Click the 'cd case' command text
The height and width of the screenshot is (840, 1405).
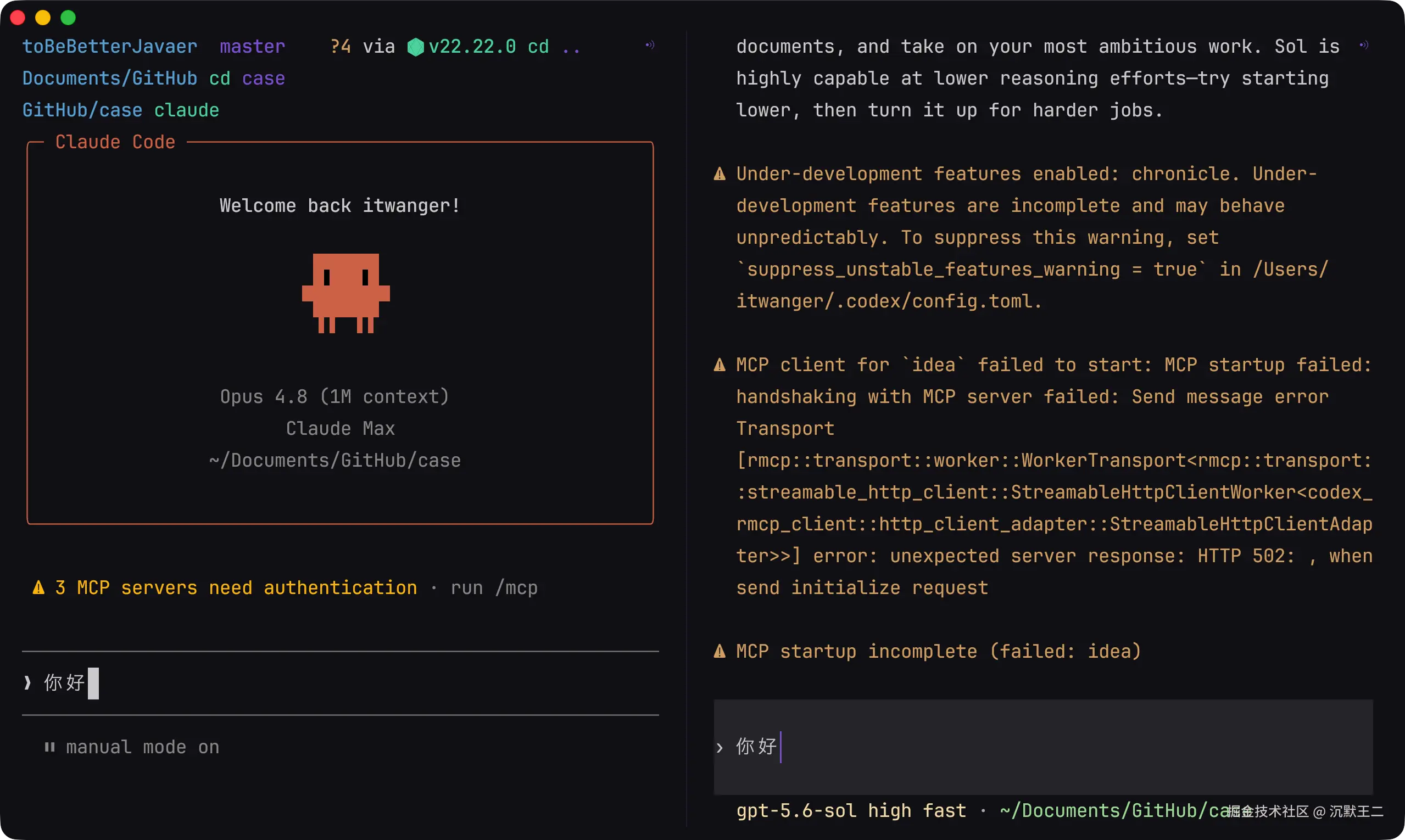click(x=247, y=78)
